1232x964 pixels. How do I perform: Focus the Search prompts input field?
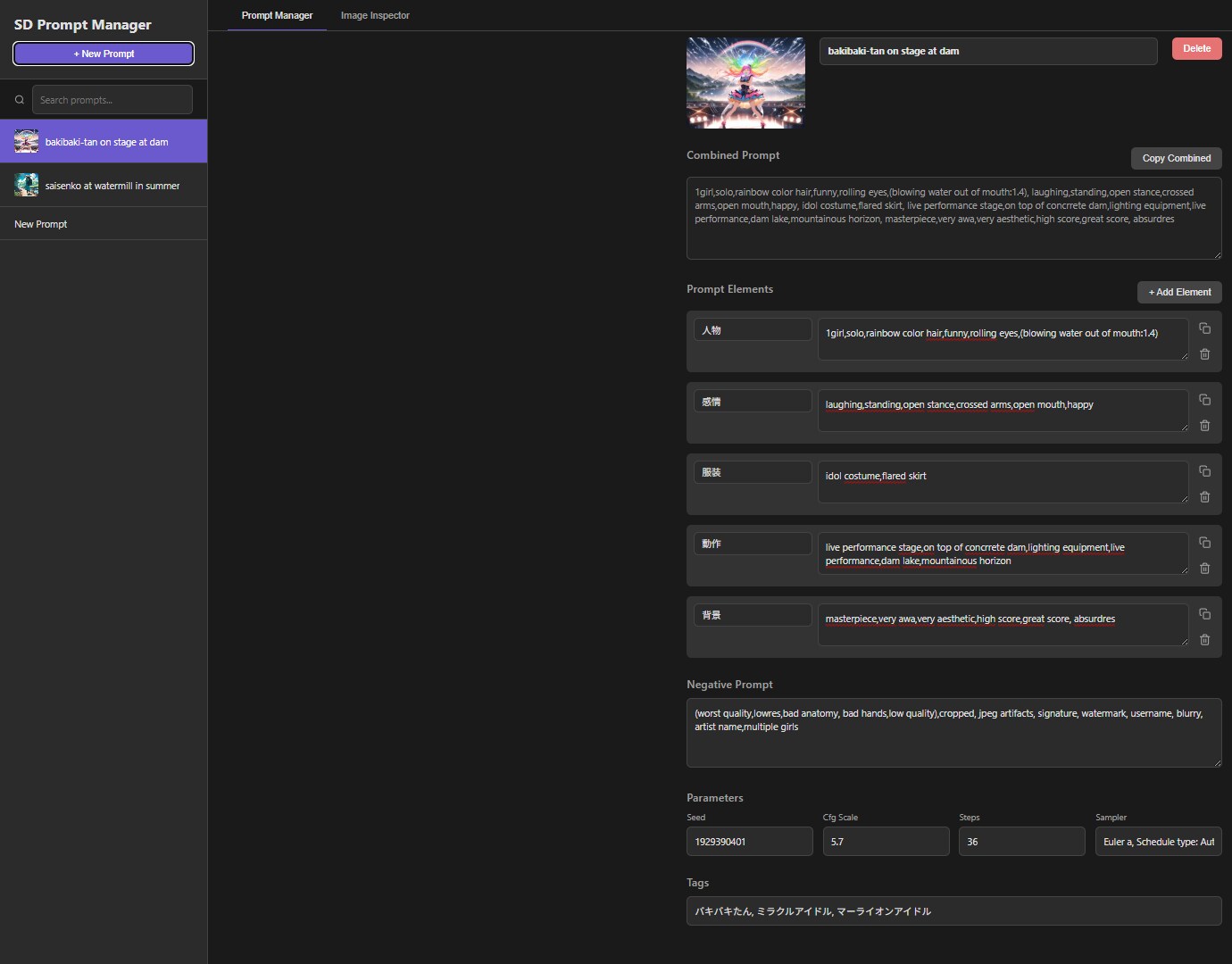coord(112,100)
